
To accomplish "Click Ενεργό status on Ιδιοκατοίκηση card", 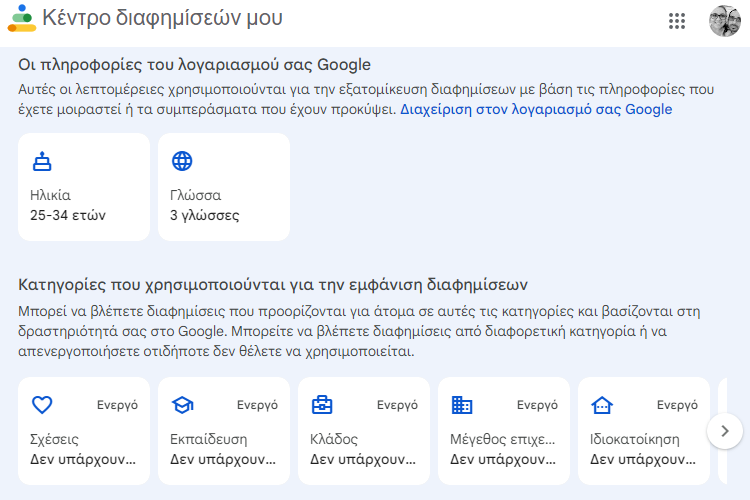I will (677, 405).
